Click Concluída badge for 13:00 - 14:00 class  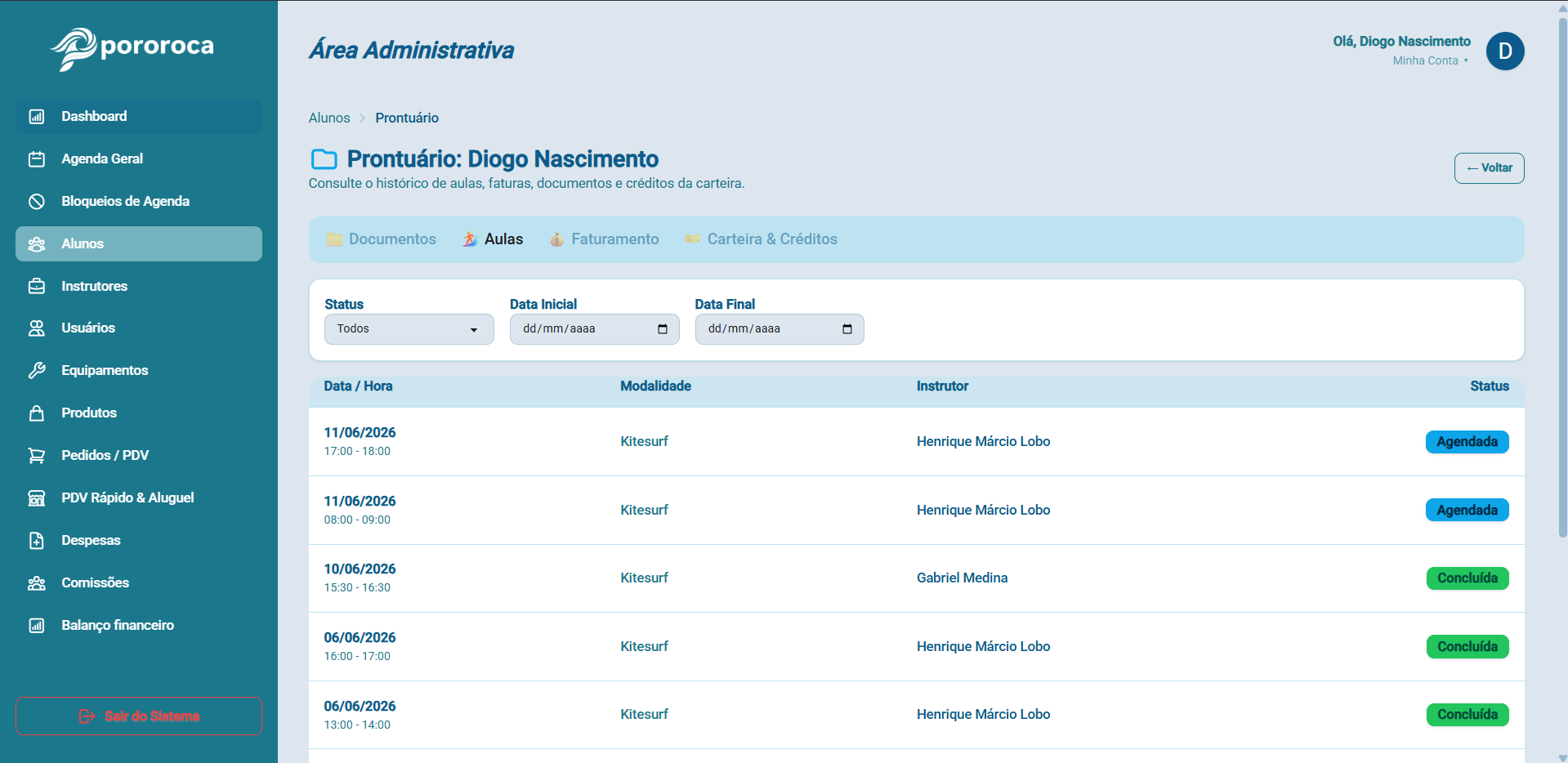pyautogui.click(x=1467, y=715)
